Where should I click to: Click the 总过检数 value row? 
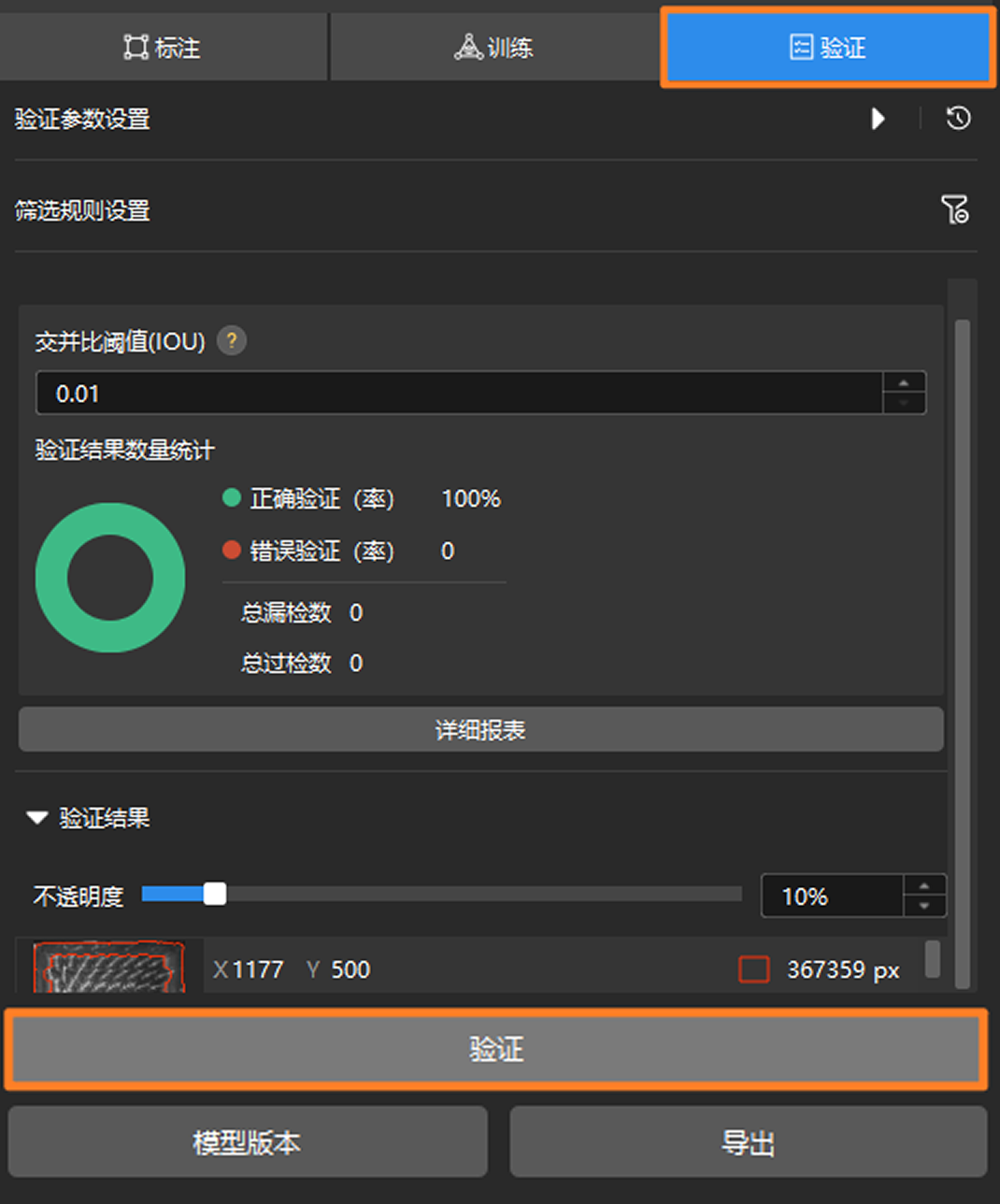302,663
